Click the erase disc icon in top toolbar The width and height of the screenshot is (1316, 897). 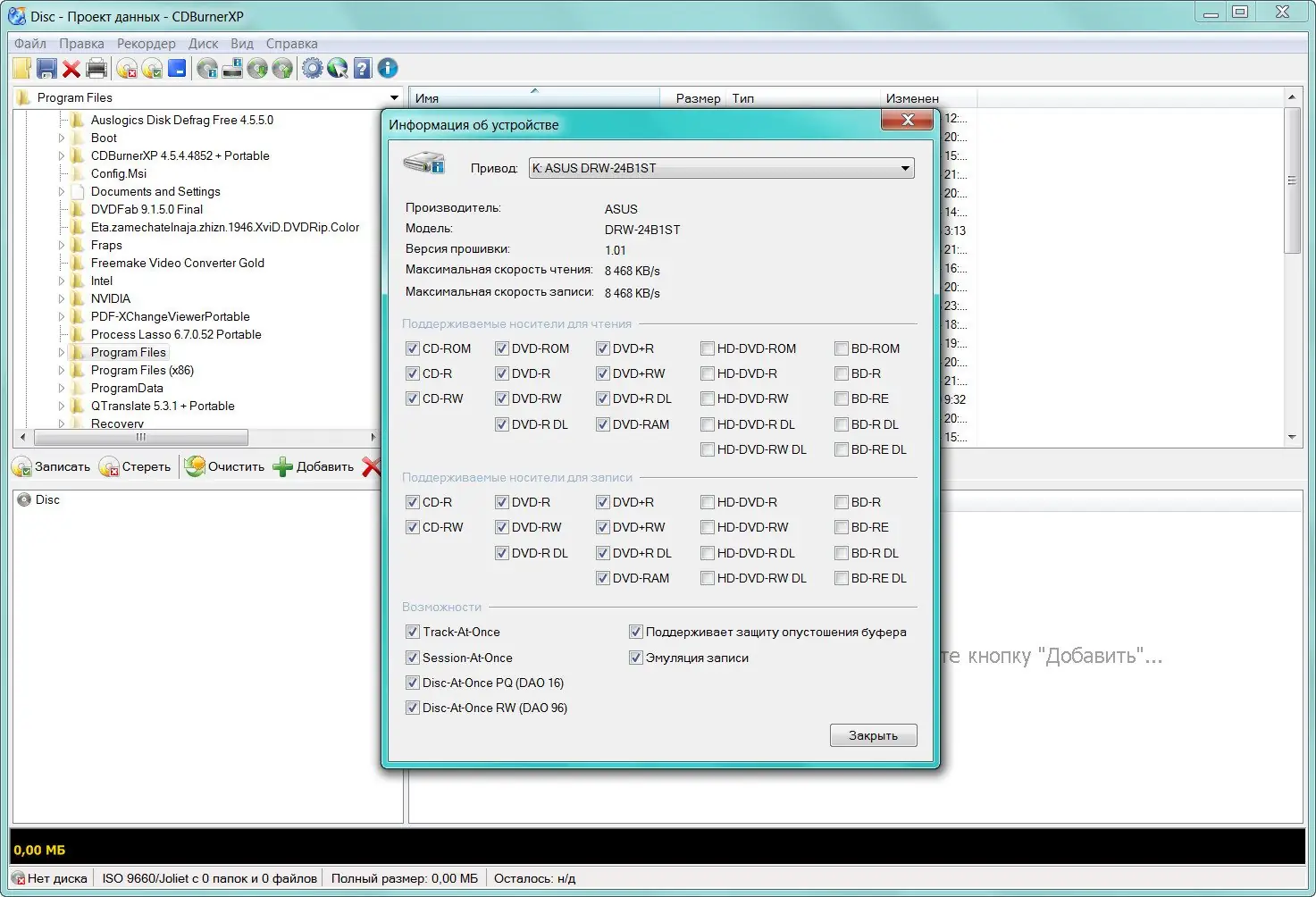point(127,68)
